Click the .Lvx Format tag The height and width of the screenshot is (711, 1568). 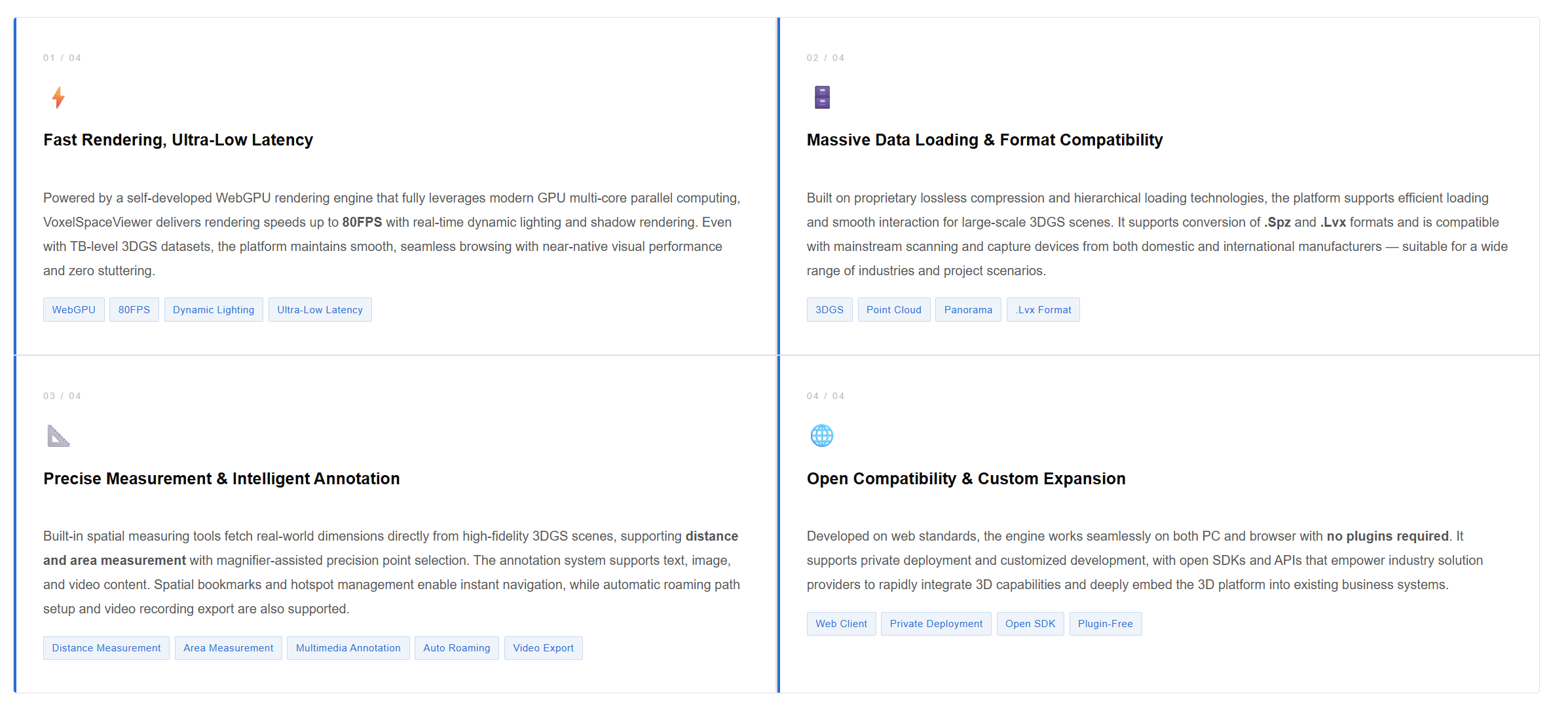pyautogui.click(x=1043, y=310)
